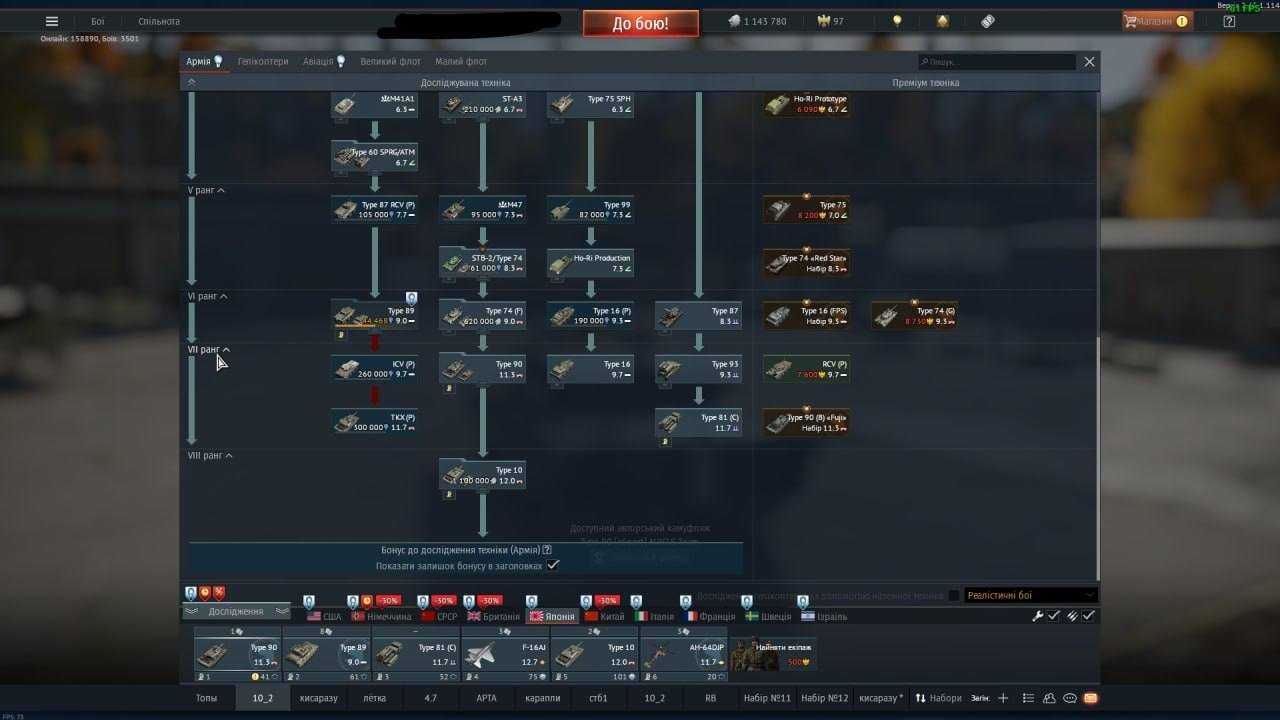Toggle checkbox left of Реалістичні бої dropdown
The width and height of the screenshot is (1280, 720).
pyautogui.click(x=954, y=595)
